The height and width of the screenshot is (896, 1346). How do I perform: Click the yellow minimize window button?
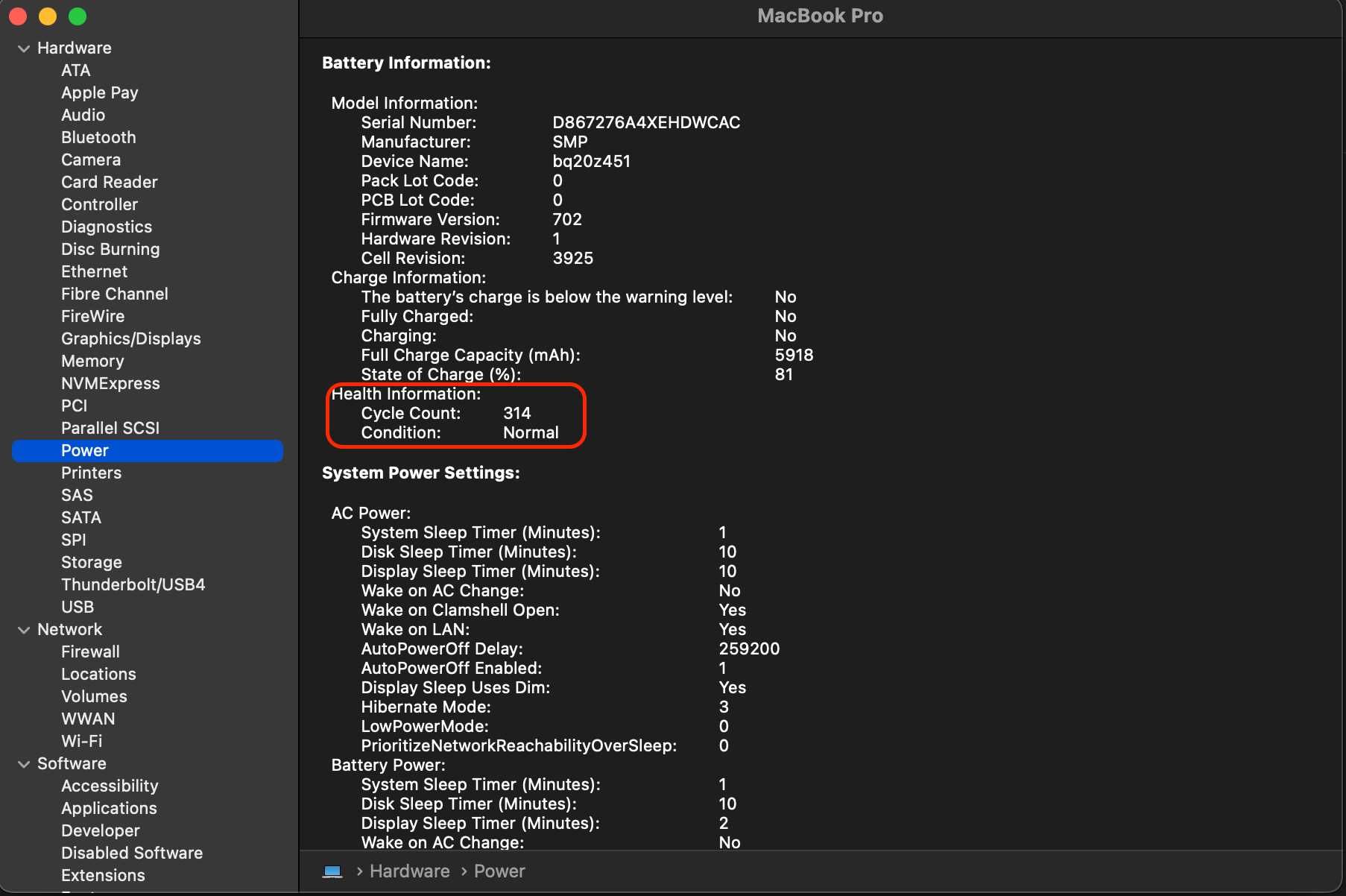point(48,16)
